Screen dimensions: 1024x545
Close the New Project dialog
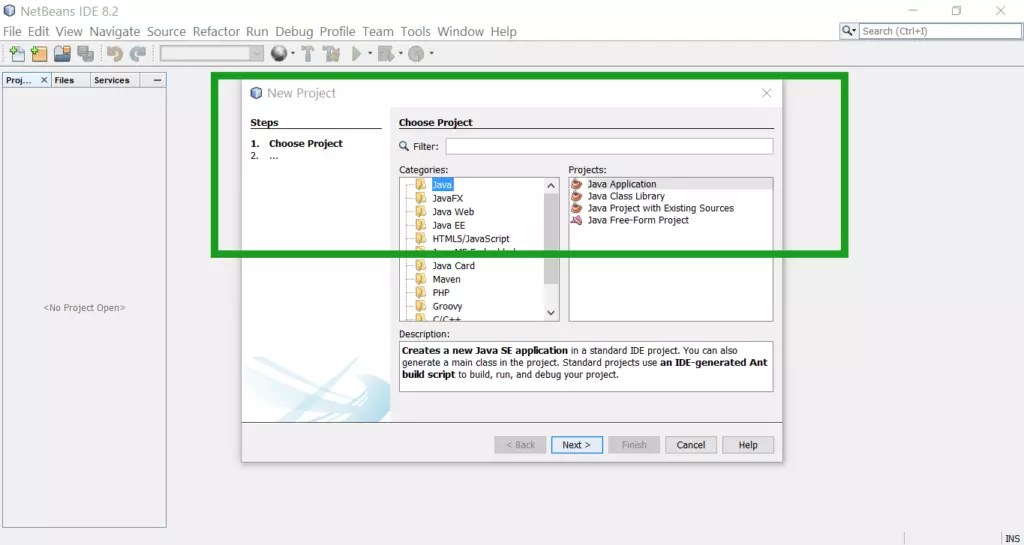click(x=767, y=93)
